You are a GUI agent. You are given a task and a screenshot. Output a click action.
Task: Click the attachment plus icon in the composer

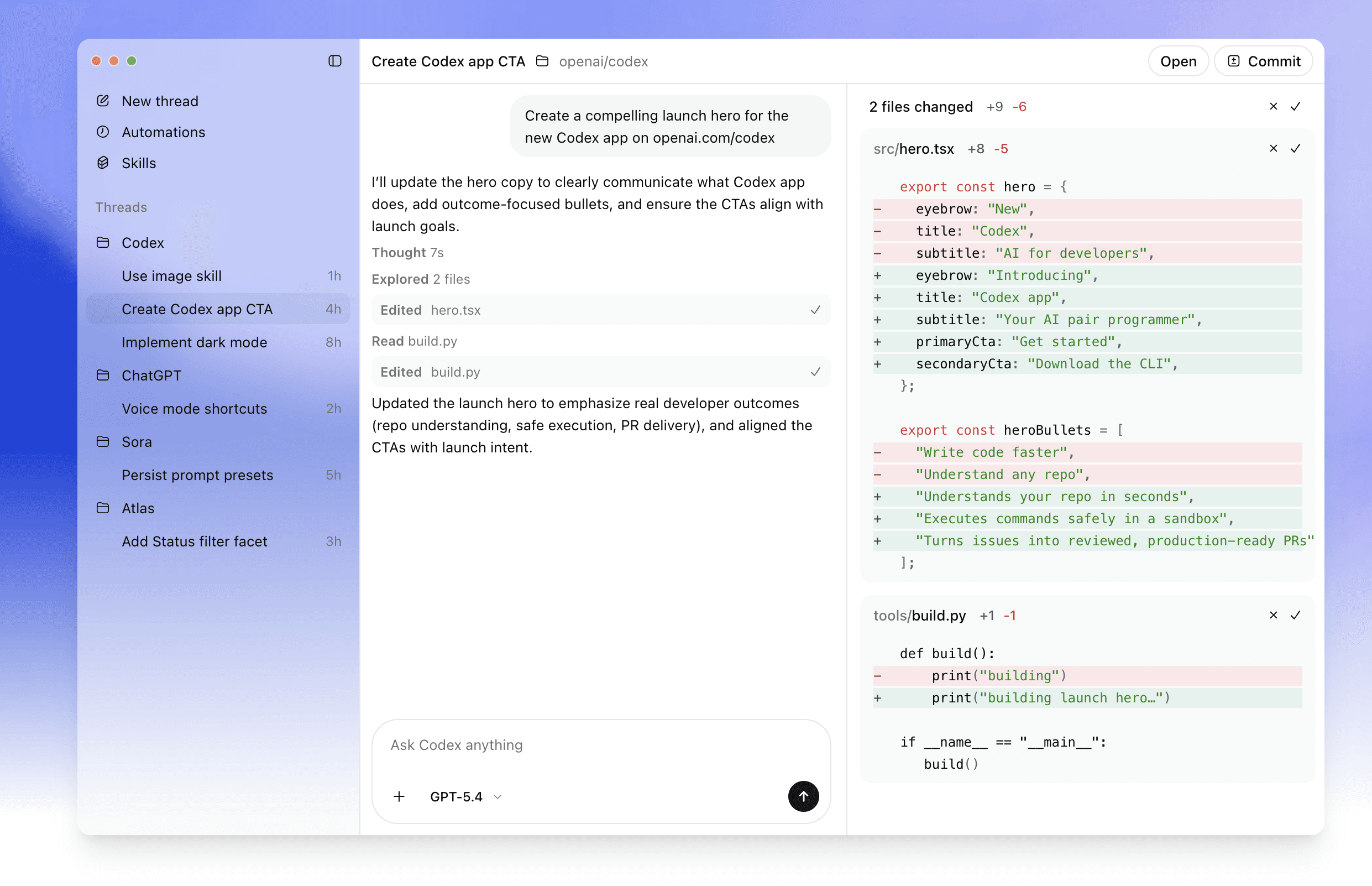399,796
